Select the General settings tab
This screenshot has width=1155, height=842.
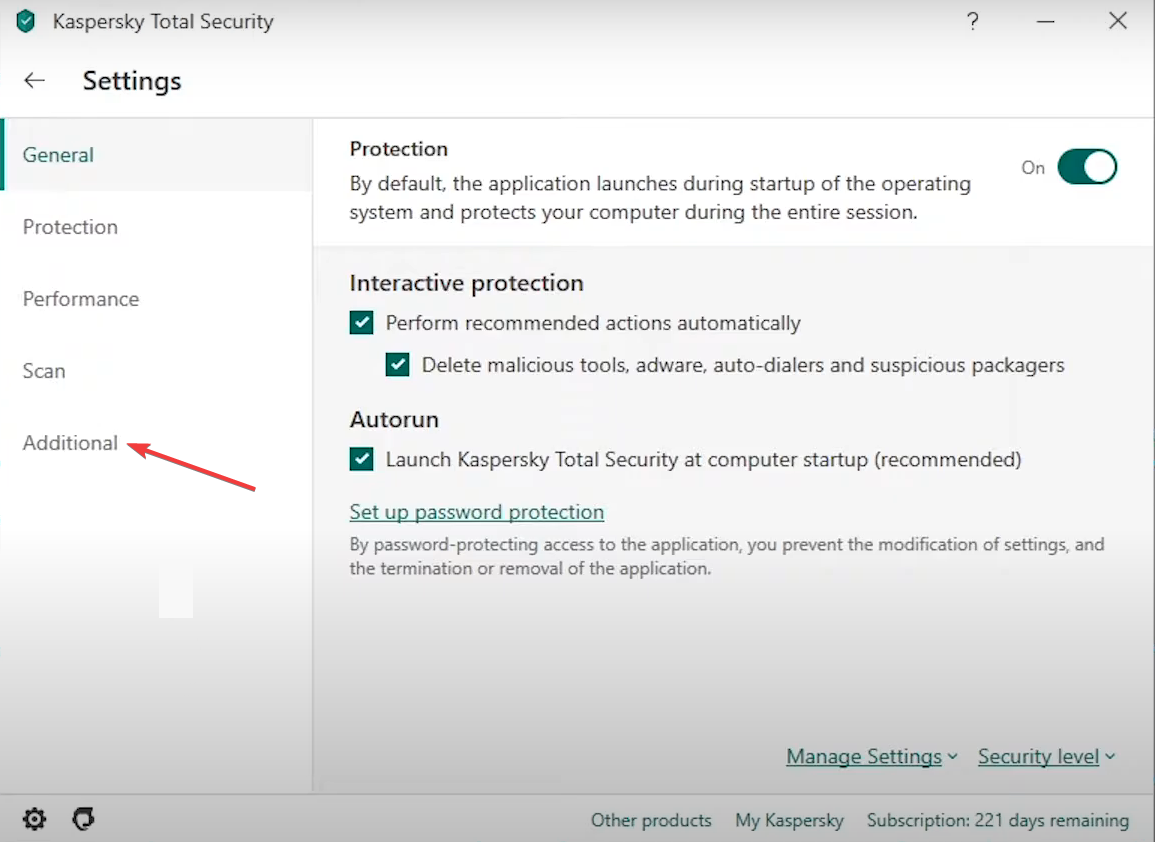coord(156,155)
